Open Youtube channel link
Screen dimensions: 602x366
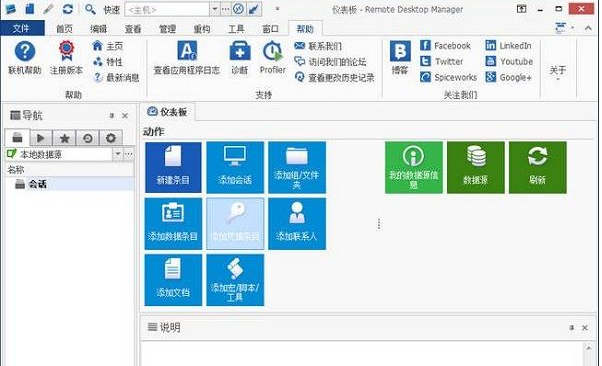click(x=509, y=61)
